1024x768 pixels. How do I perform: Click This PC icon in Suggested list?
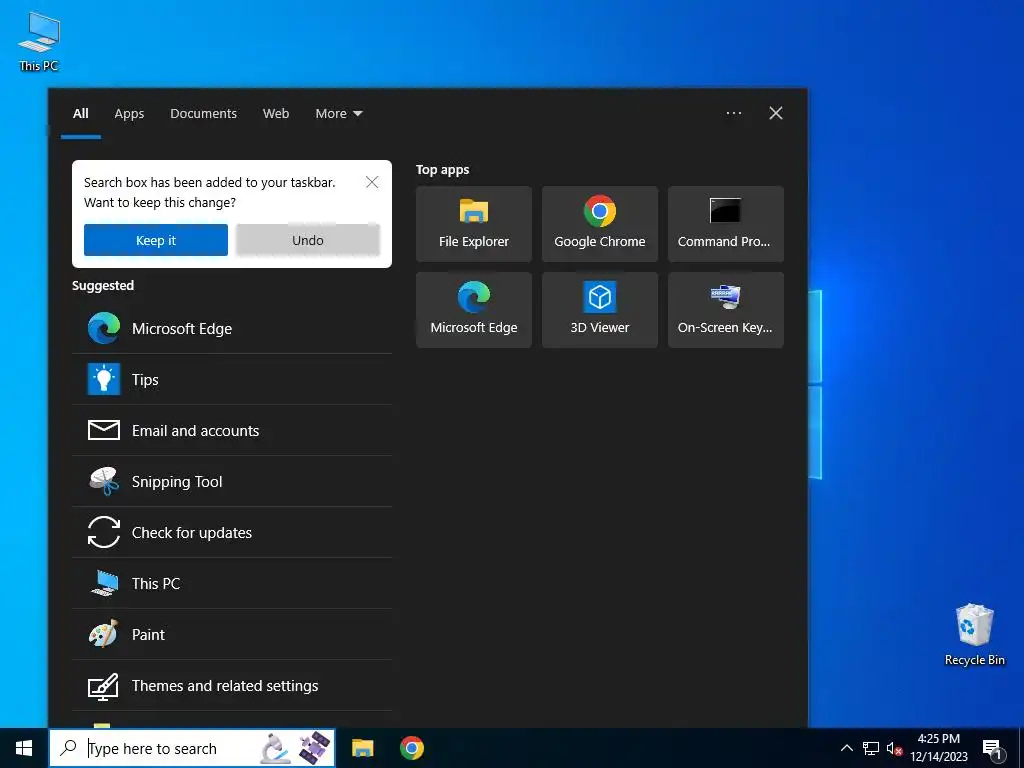104,583
